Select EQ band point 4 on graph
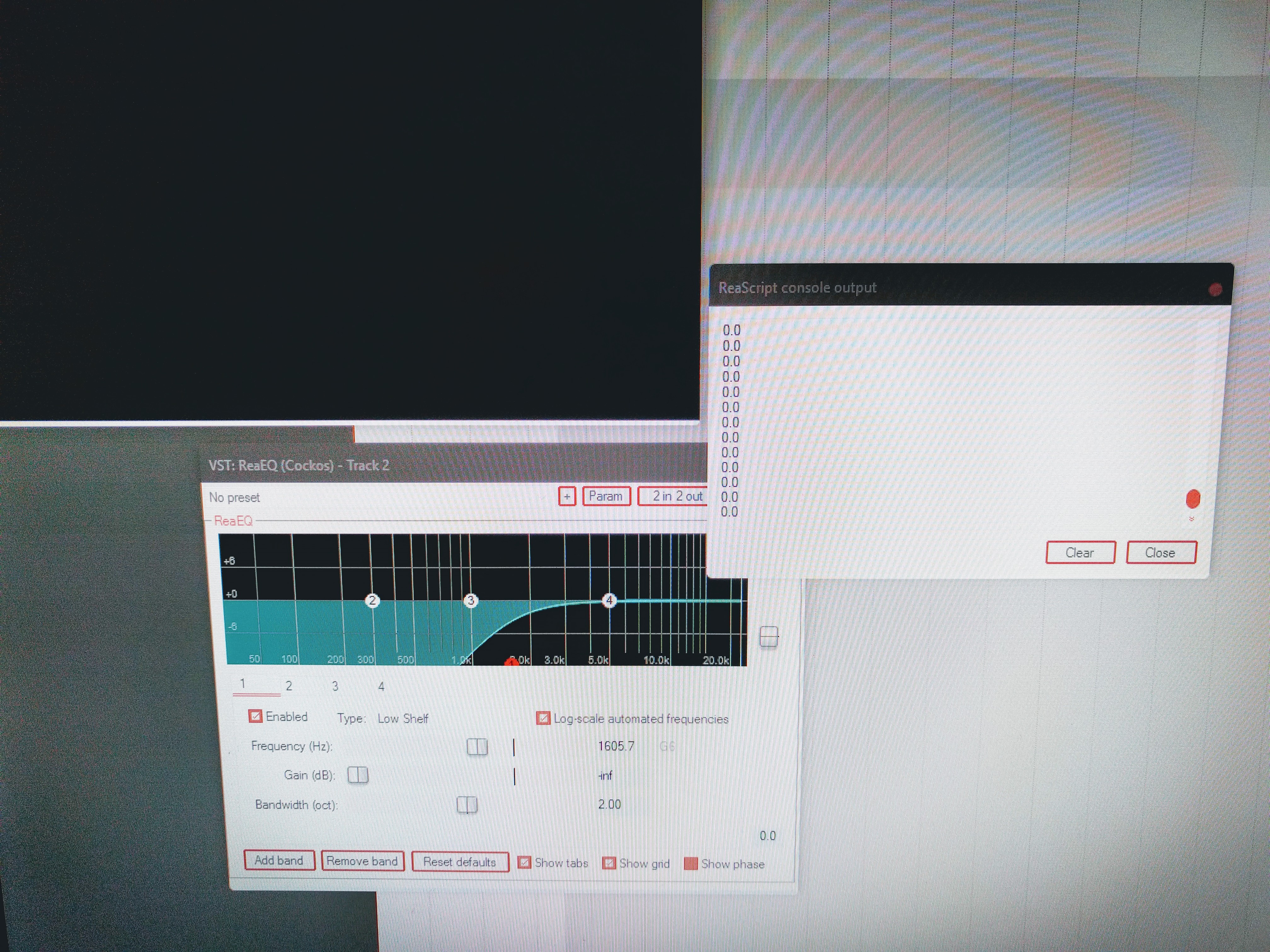 (x=609, y=601)
